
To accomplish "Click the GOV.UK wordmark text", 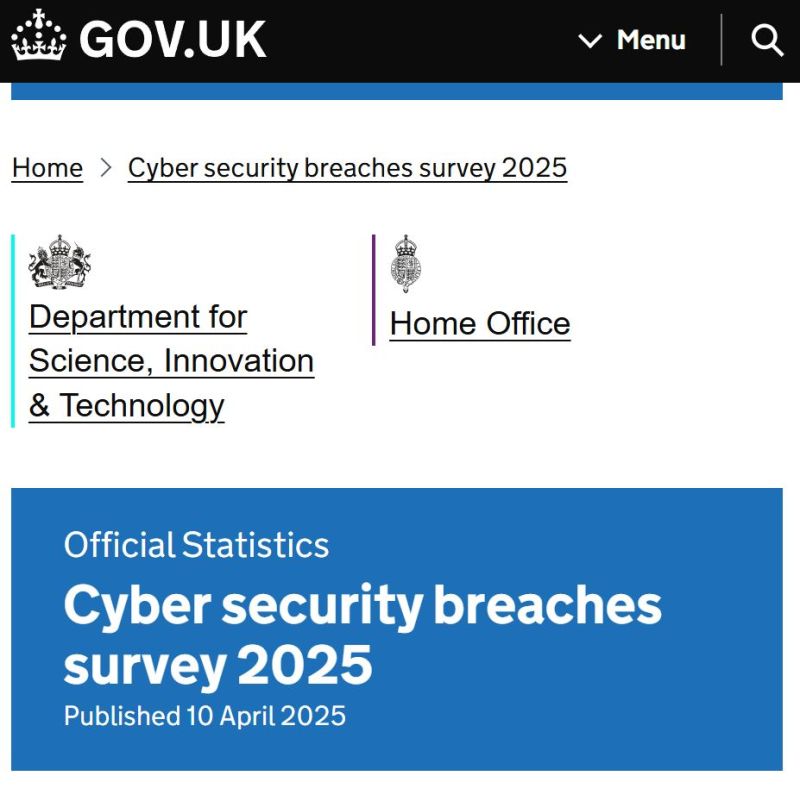I will [172, 40].
